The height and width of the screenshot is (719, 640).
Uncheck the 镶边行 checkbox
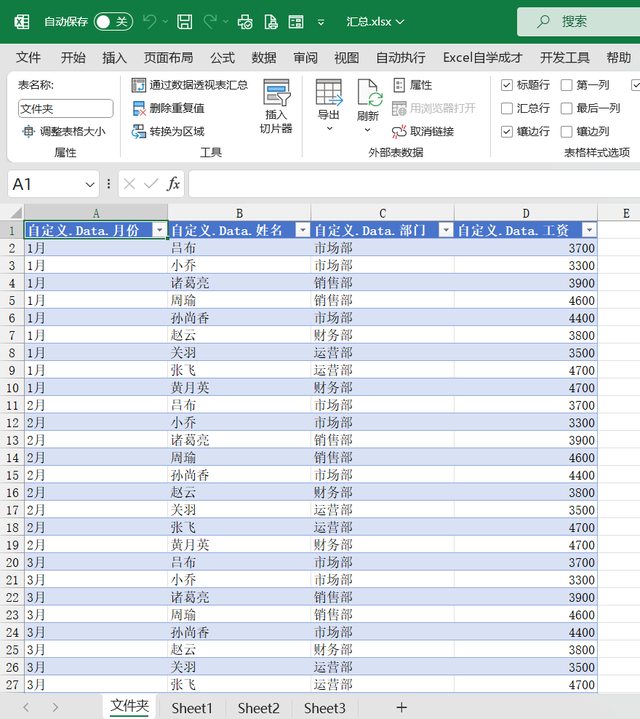pyautogui.click(x=507, y=132)
